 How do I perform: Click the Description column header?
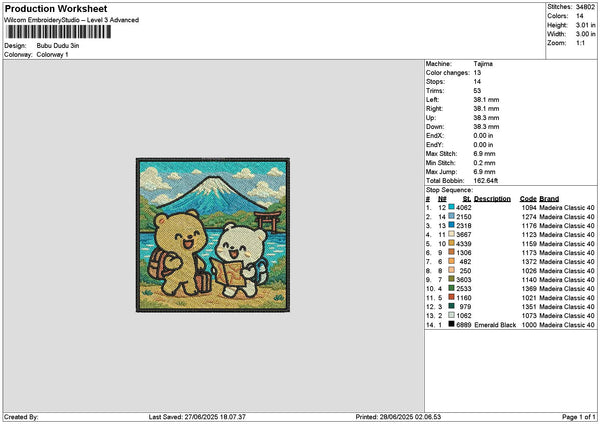tap(492, 199)
